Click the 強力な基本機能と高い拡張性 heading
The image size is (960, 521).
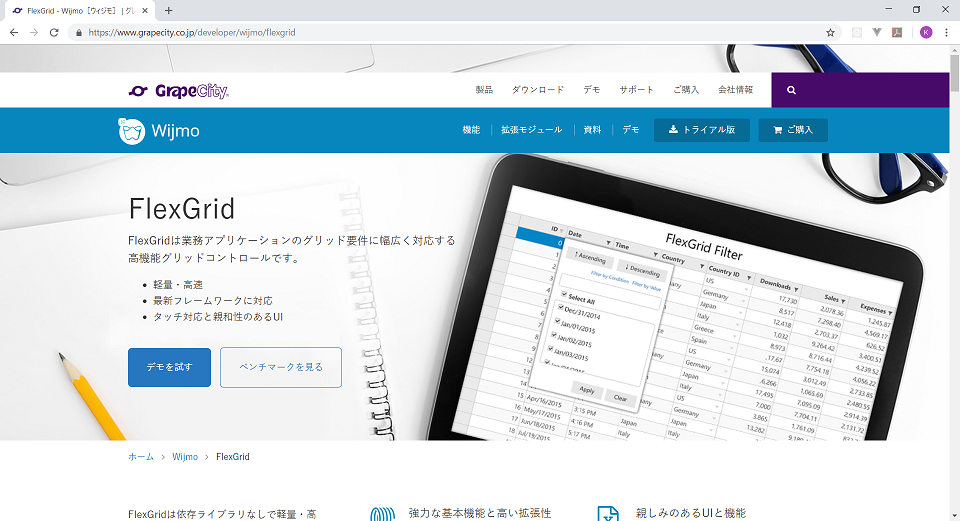(x=480, y=513)
